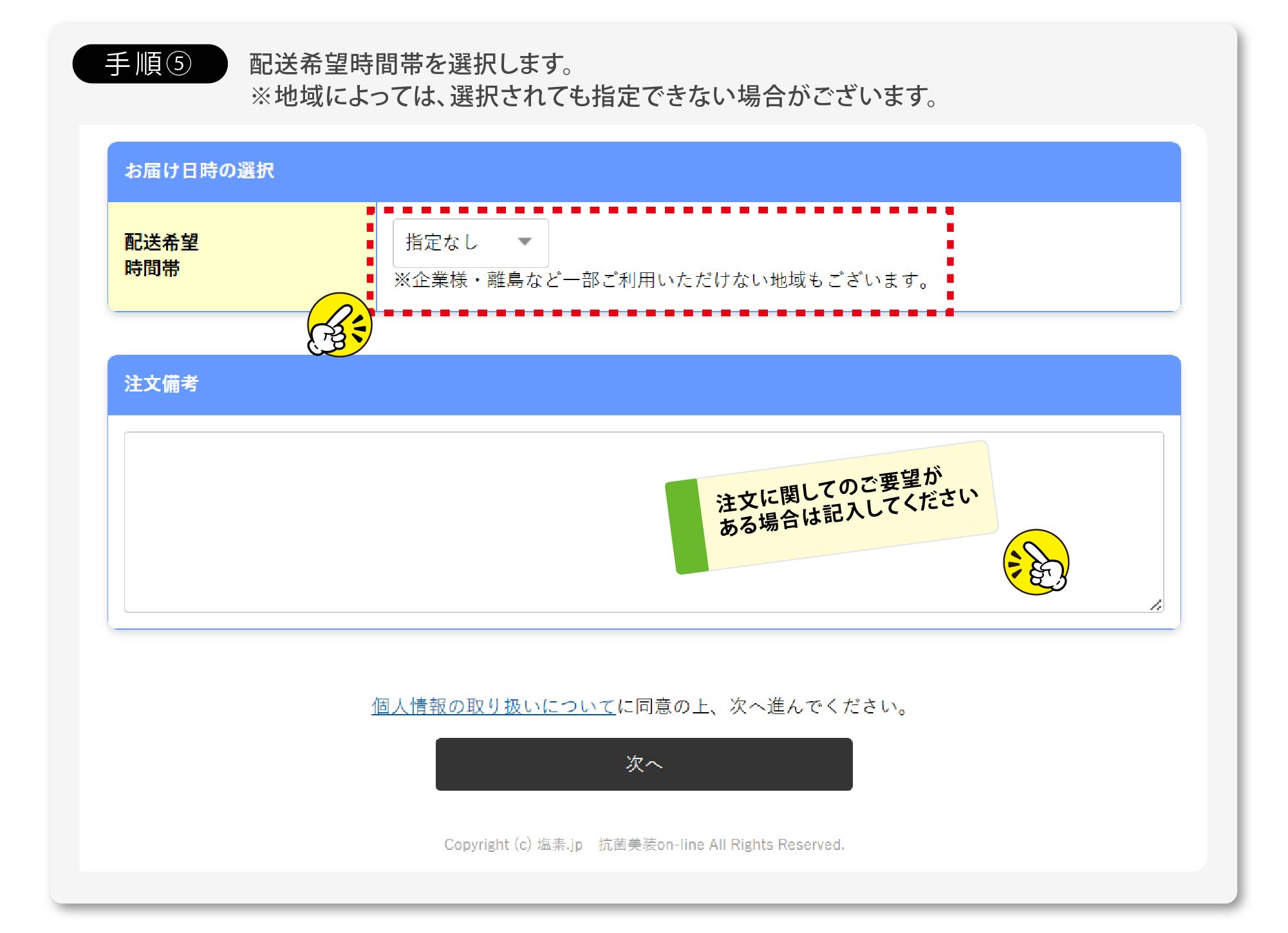
Task: Open the 指定なし delivery time dropdown
Action: pyautogui.click(x=470, y=243)
